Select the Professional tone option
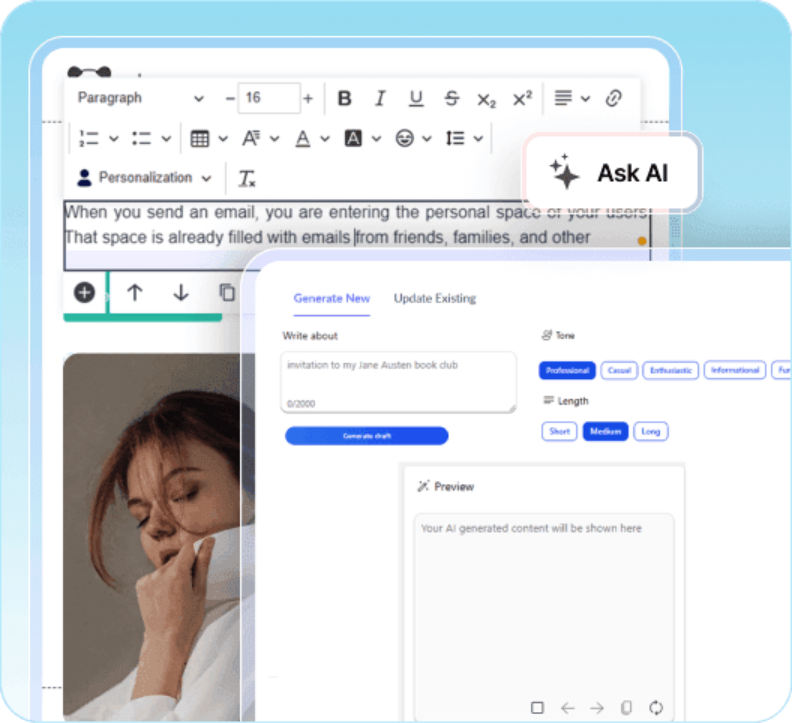 tap(567, 370)
